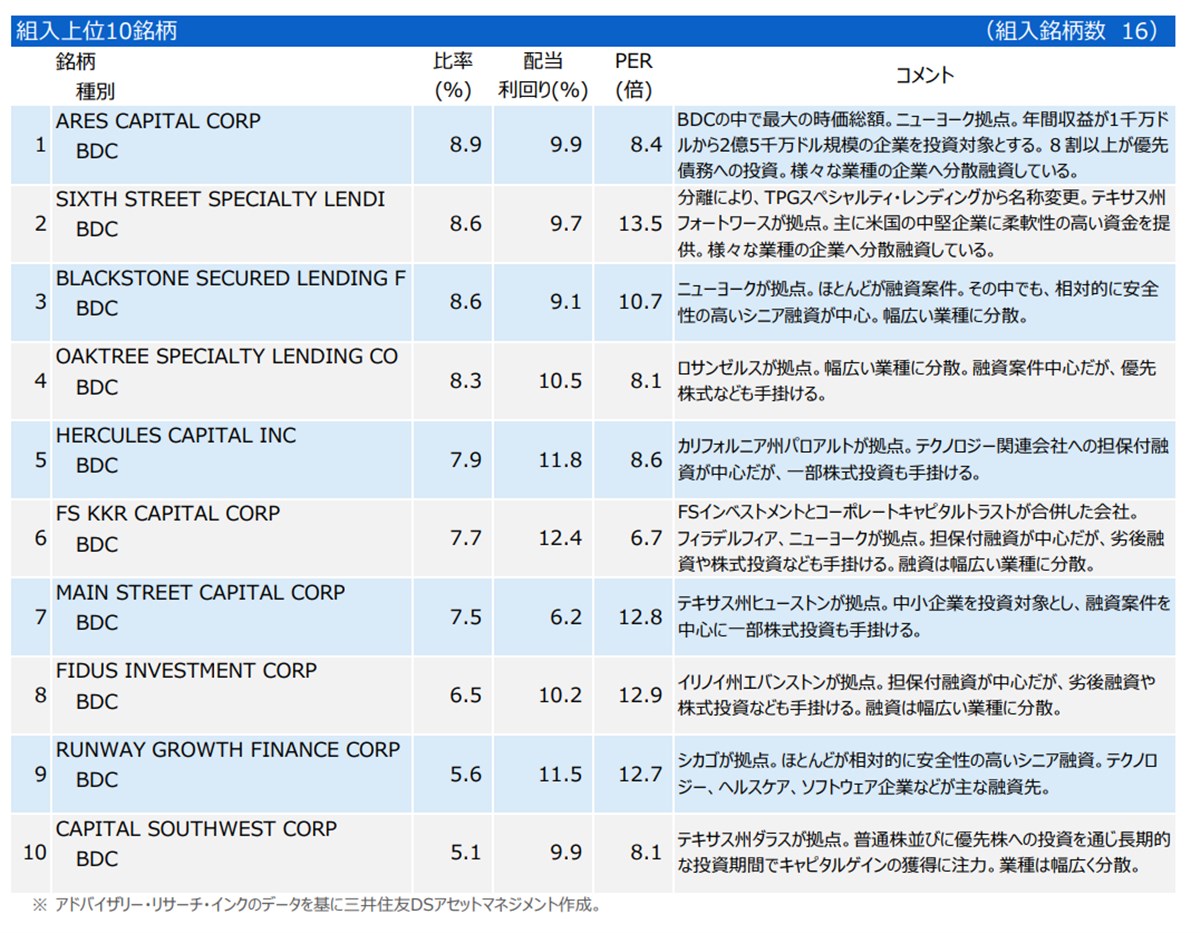Viewport: 1200px width, 933px height.
Task: Click dividend yield 10.5 for Oaktree
Action: (x=560, y=381)
